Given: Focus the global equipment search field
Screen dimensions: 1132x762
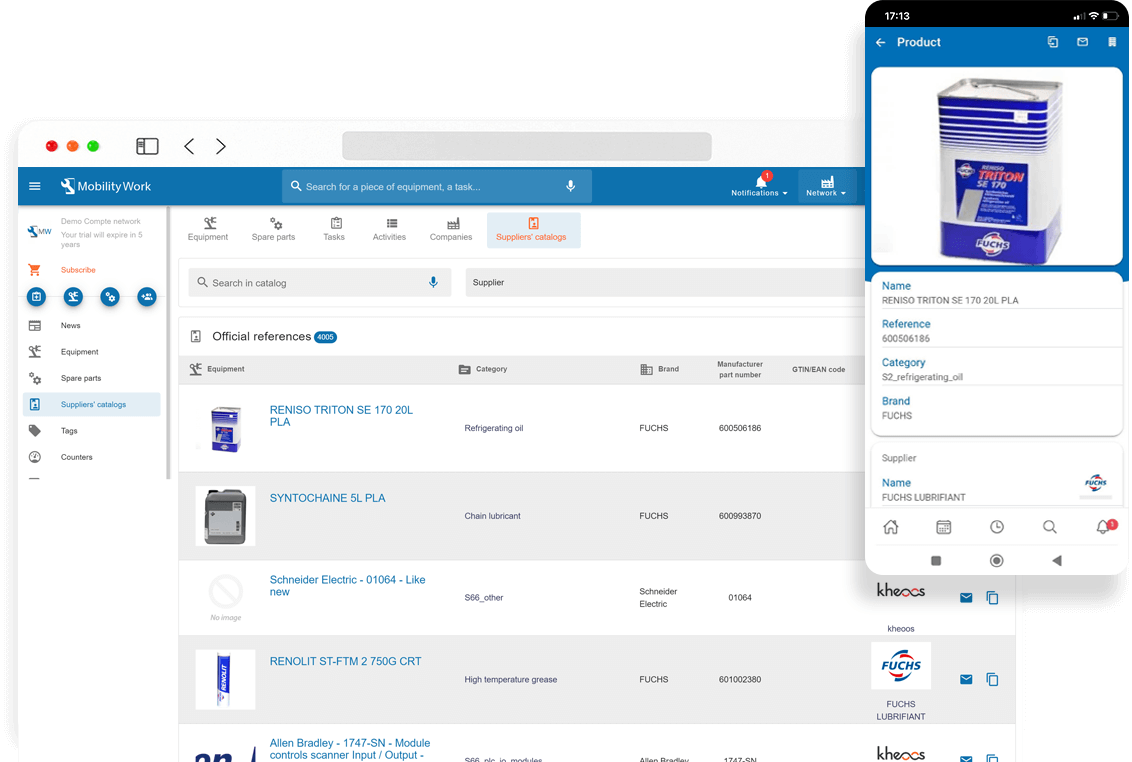Looking at the screenshot, I should pos(436,186).
